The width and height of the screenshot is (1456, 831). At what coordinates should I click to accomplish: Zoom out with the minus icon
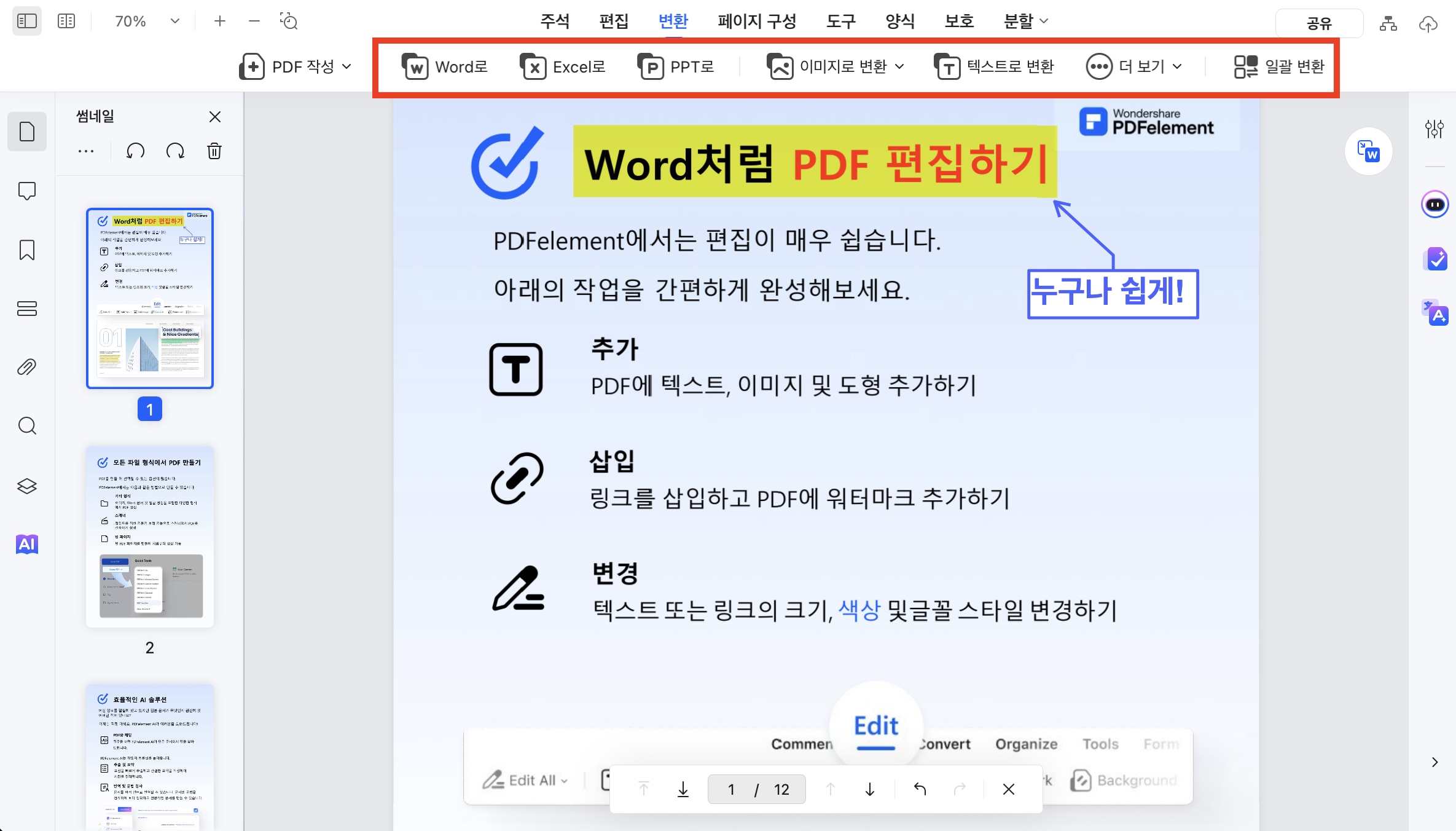(x=254, y=22)
